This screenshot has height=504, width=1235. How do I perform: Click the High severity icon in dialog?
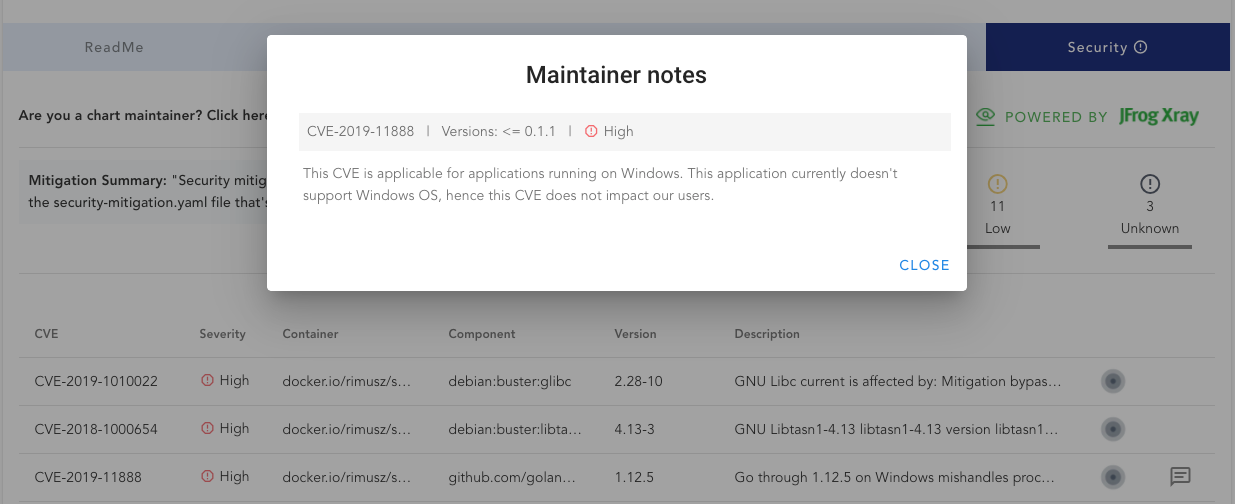[591, 131]
